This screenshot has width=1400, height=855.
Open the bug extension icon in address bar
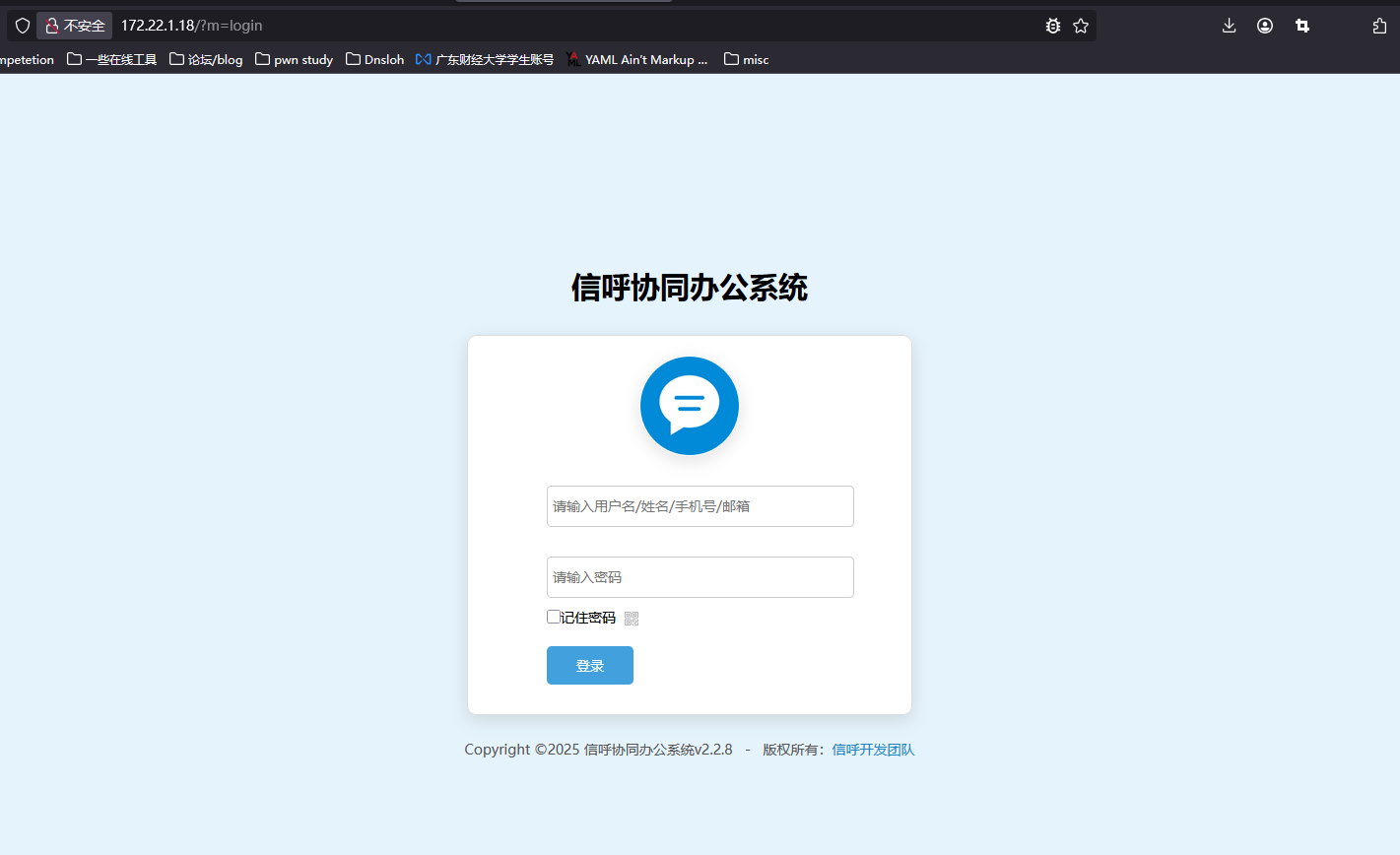tap(1052, 26)
